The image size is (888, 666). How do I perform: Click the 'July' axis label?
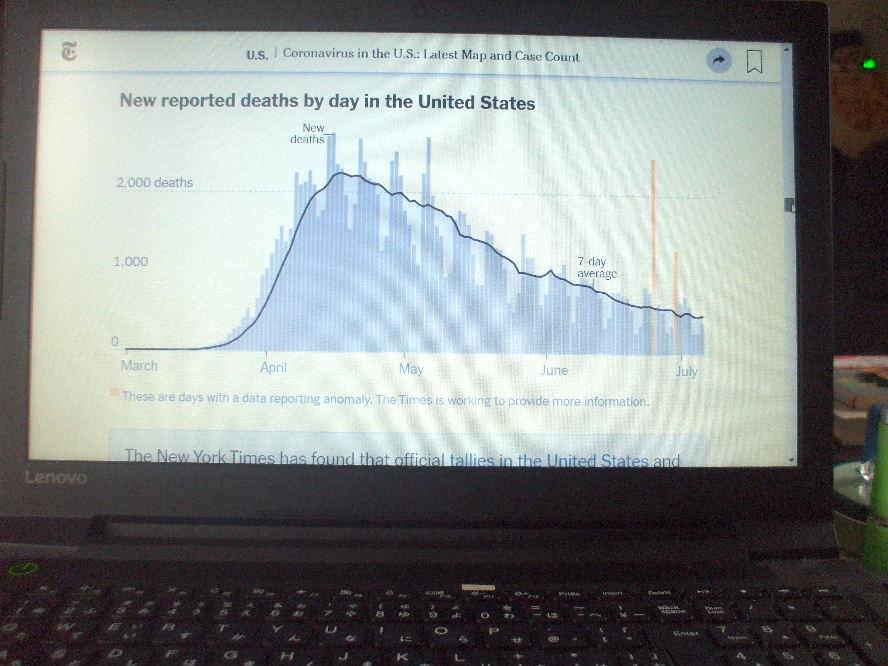point(686,372)
